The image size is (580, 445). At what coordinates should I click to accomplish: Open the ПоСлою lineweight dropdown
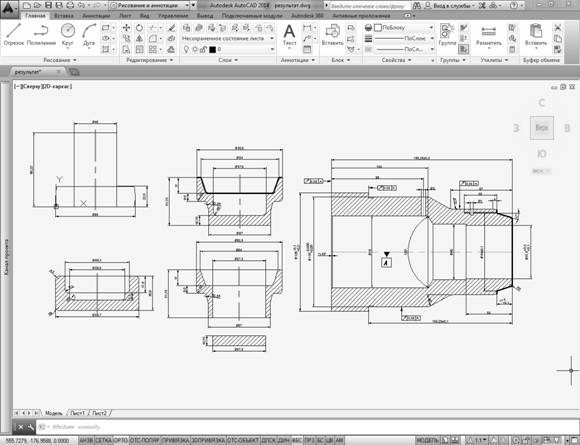point(404,38)
